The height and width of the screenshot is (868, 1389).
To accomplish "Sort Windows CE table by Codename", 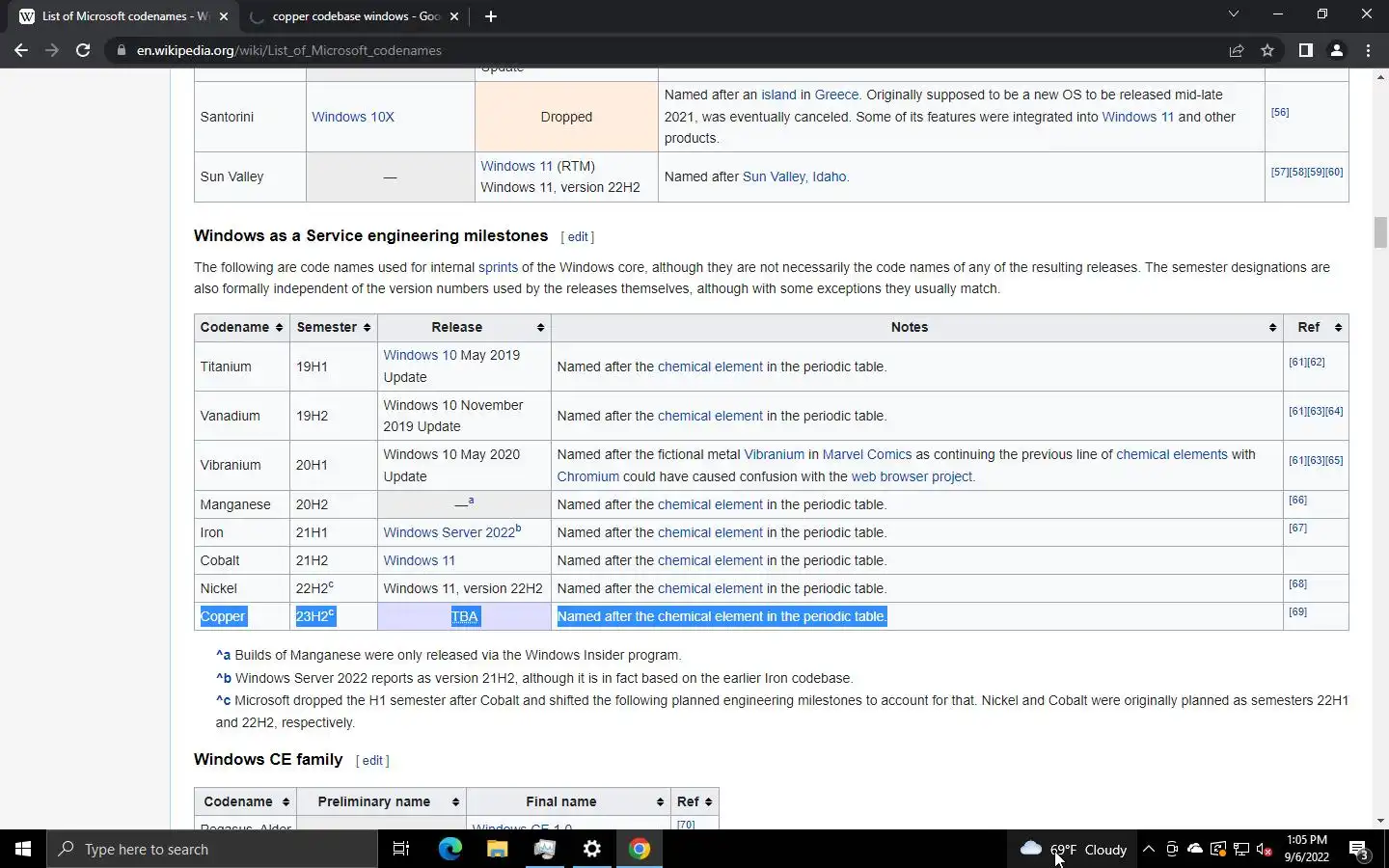I will click(246, 801).
